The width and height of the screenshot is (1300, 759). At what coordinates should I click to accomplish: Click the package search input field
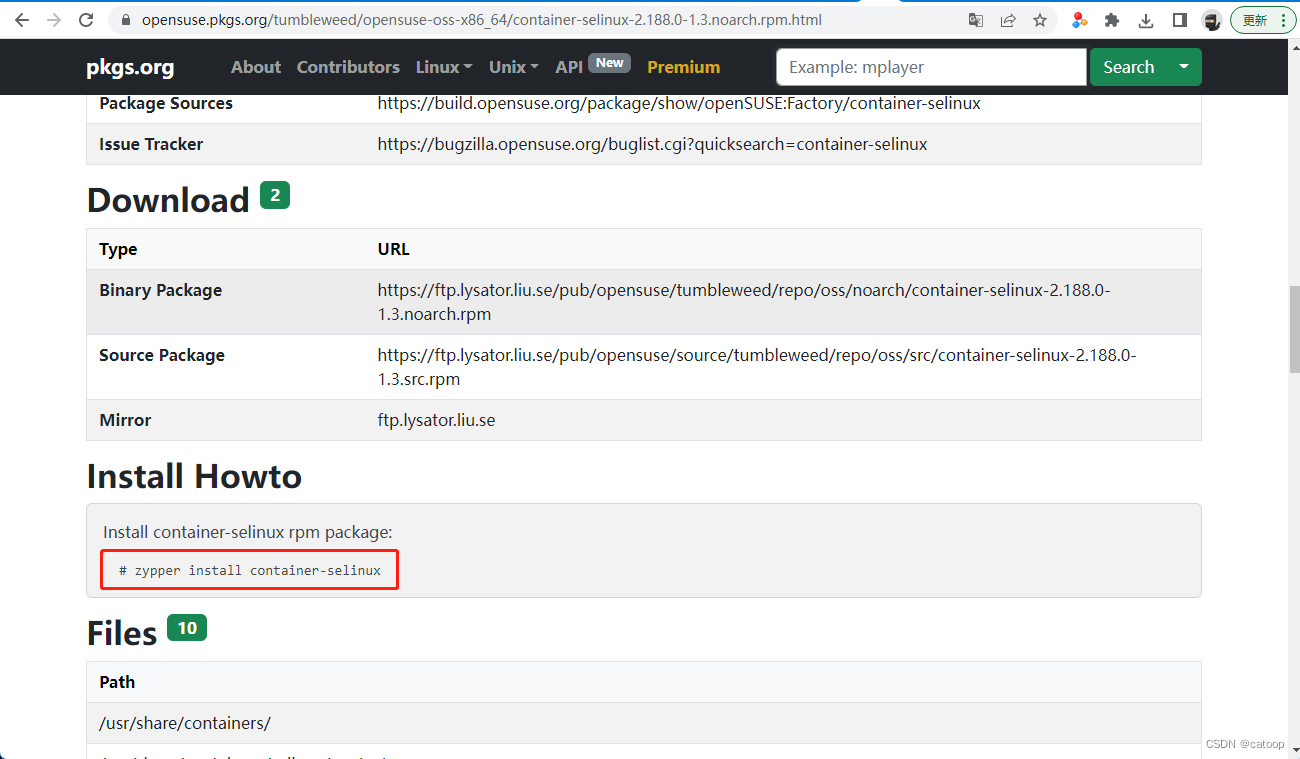(x=930, y=67)
